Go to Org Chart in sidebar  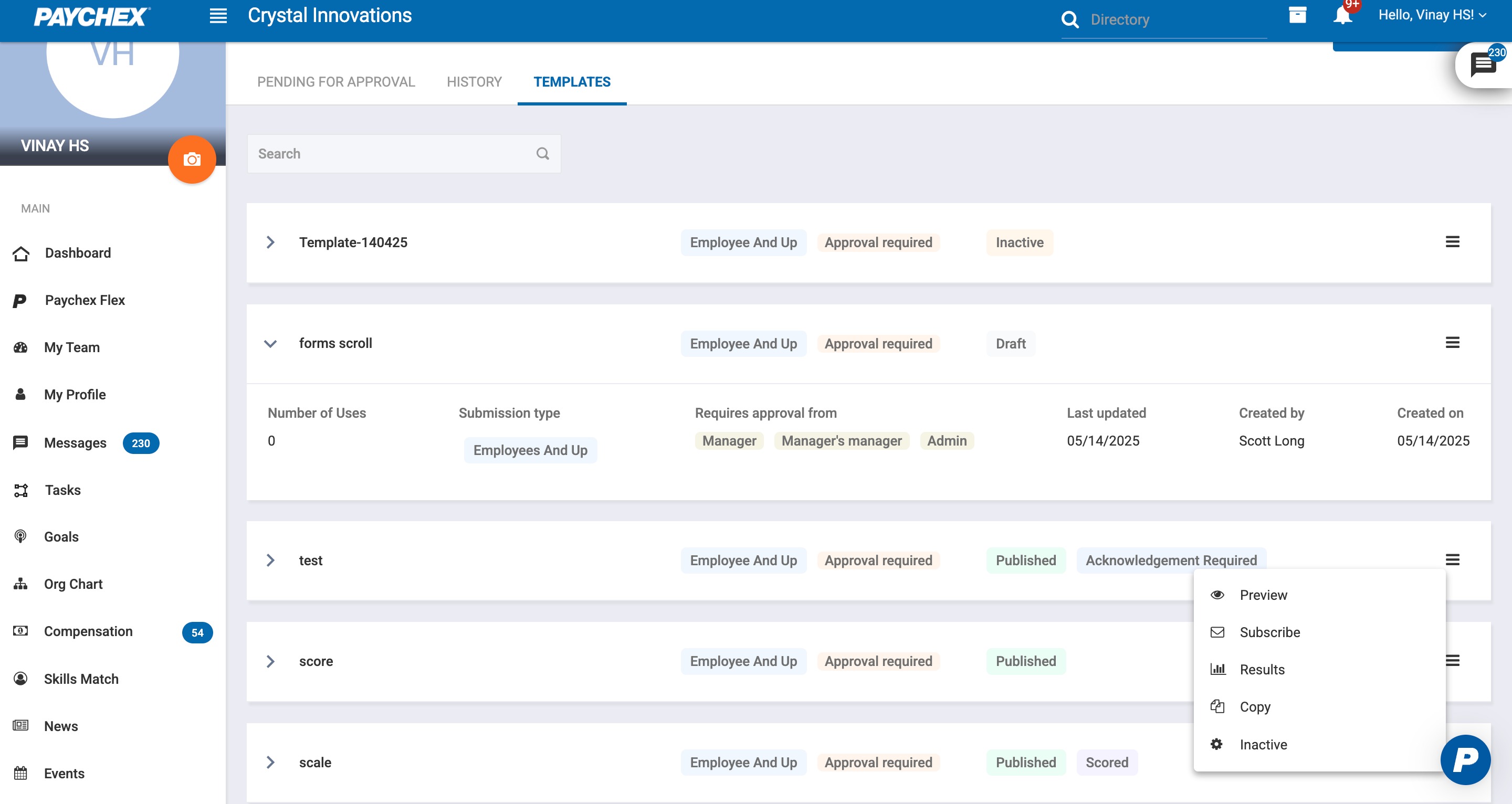[73, 584]
